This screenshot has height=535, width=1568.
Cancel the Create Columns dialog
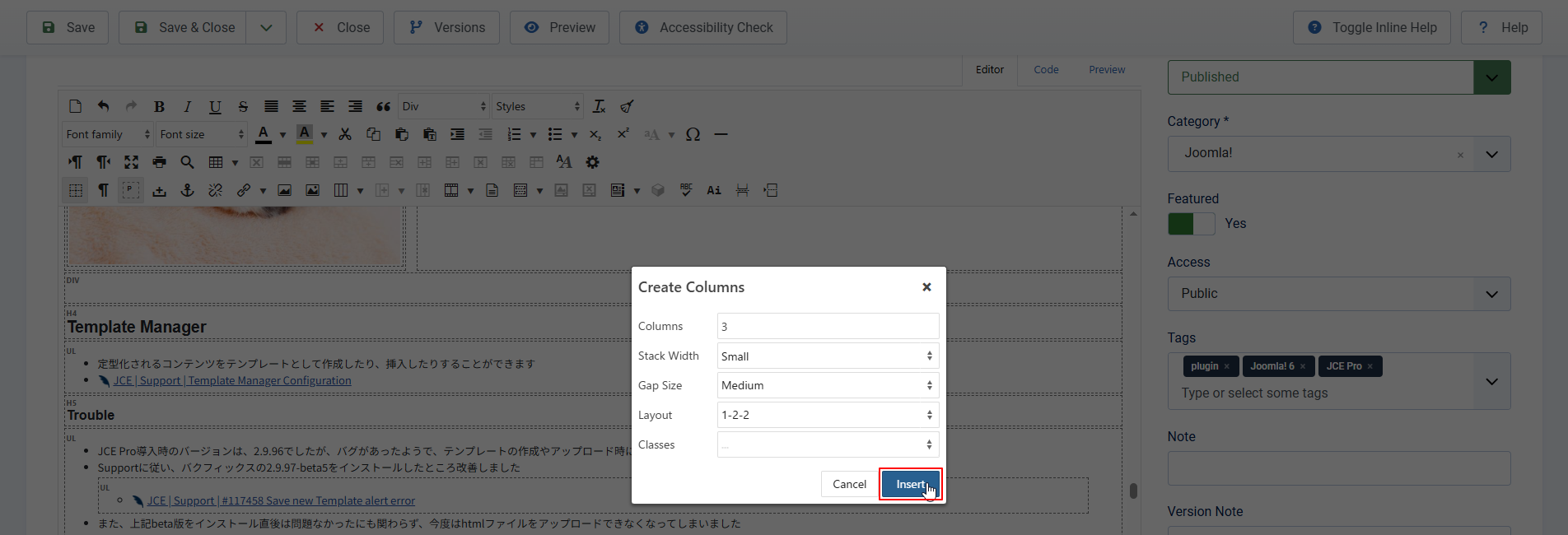(x=848, y=484)
